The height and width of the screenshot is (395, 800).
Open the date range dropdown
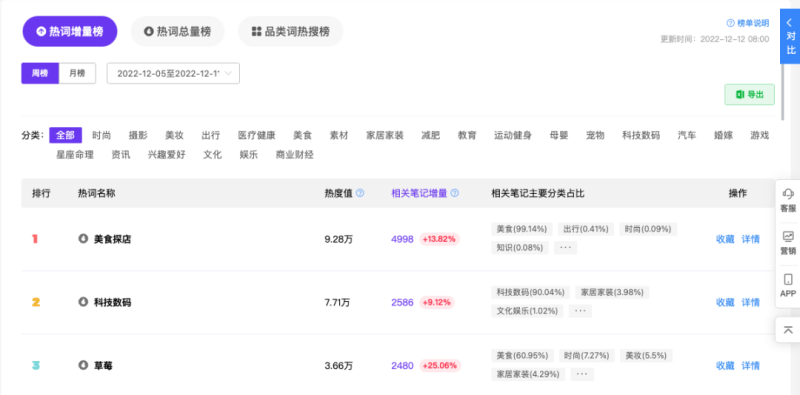[x=173, y=73]
